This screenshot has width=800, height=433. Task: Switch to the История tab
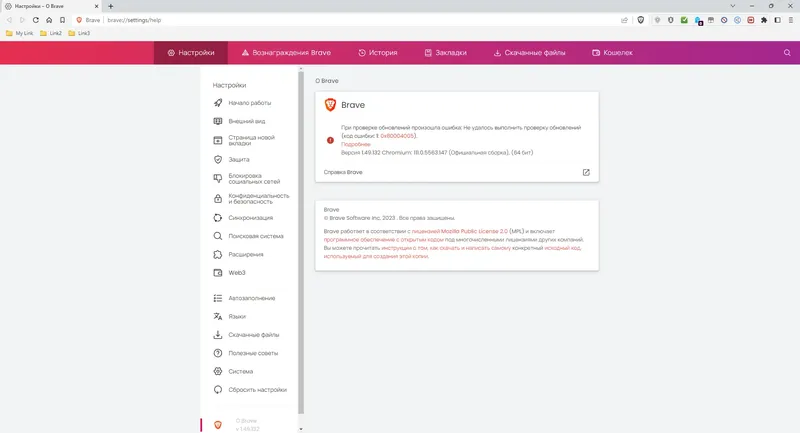[x=378, y=53]
